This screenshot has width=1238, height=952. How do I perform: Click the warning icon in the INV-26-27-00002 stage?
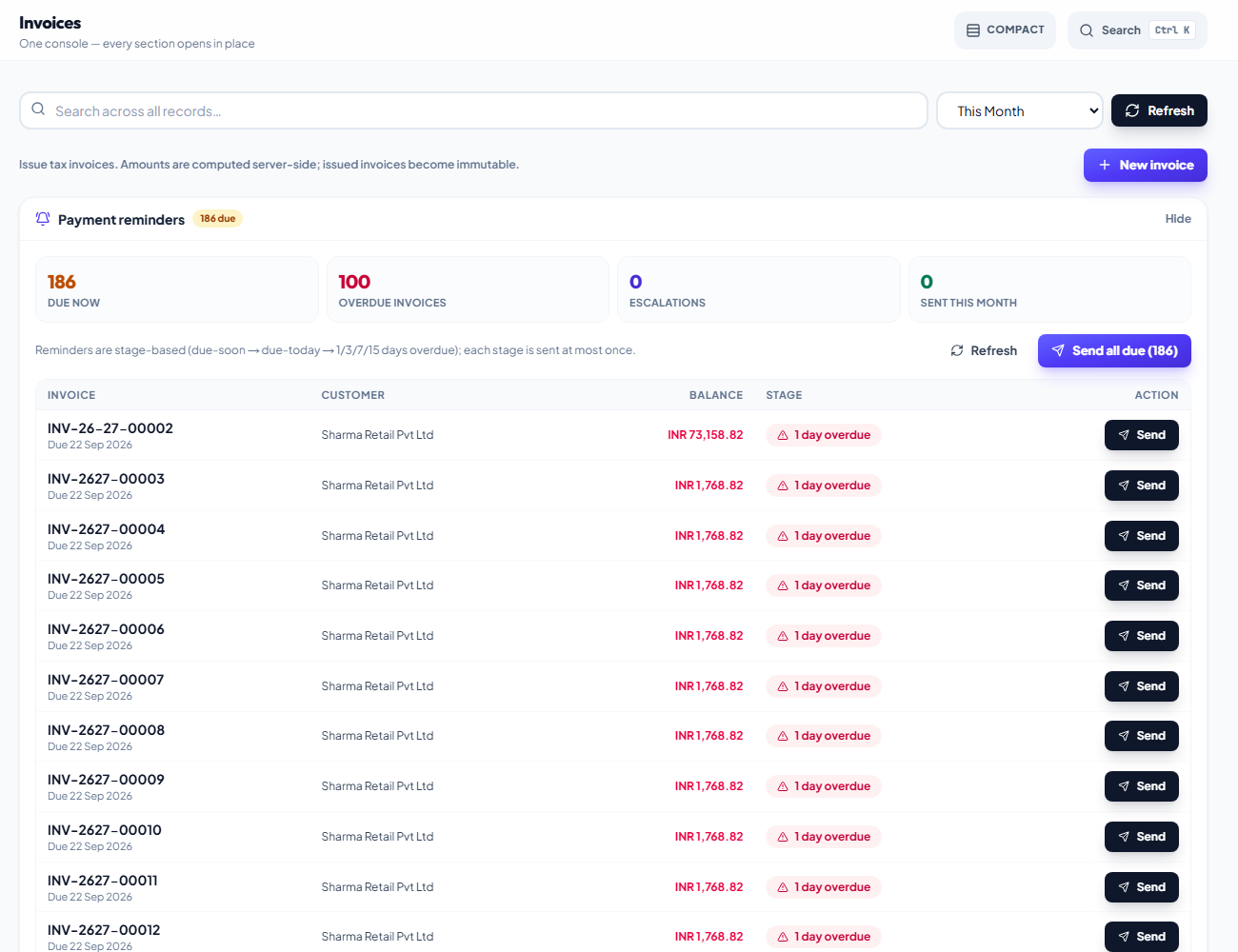[x=783, y=435]
